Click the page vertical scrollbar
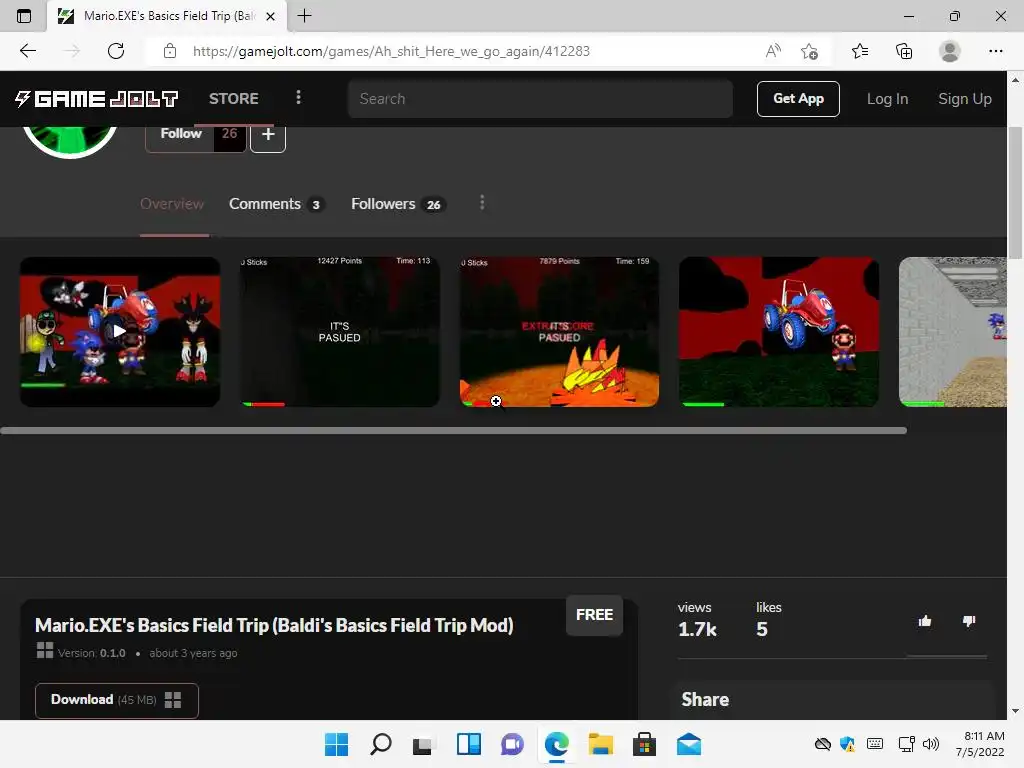 [1015, 193]
